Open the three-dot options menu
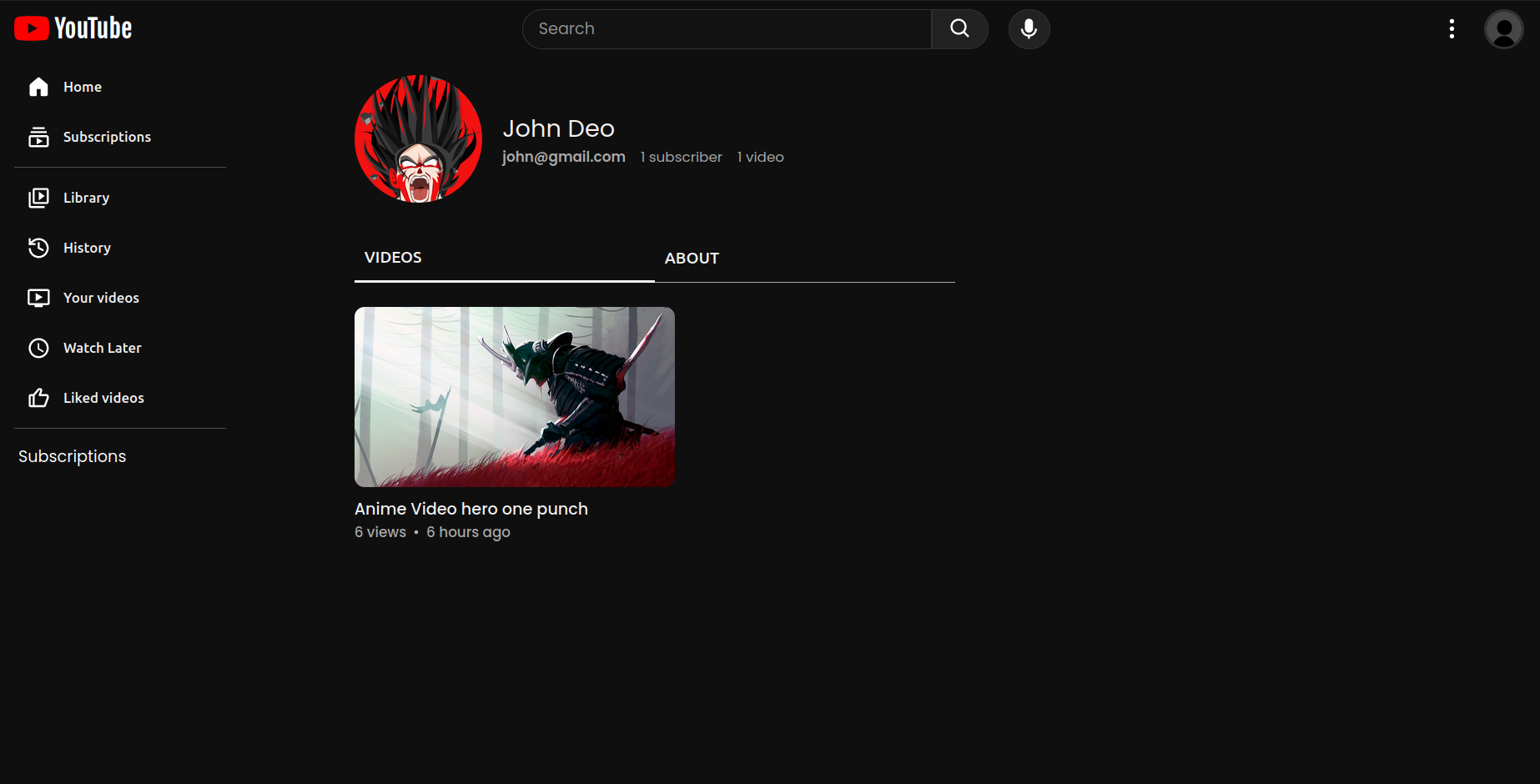1540x784 pixels. point(1452,28)
